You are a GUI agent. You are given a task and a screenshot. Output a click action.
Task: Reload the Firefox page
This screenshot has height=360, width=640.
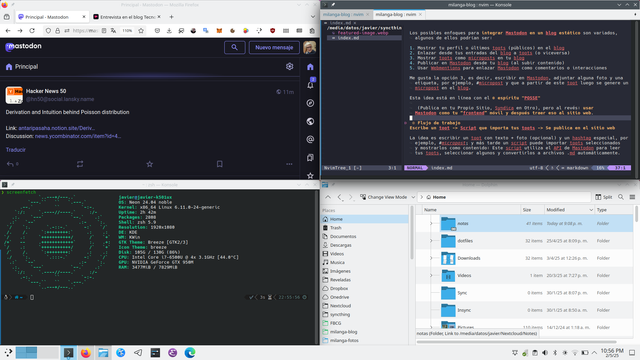coord(32,31)
